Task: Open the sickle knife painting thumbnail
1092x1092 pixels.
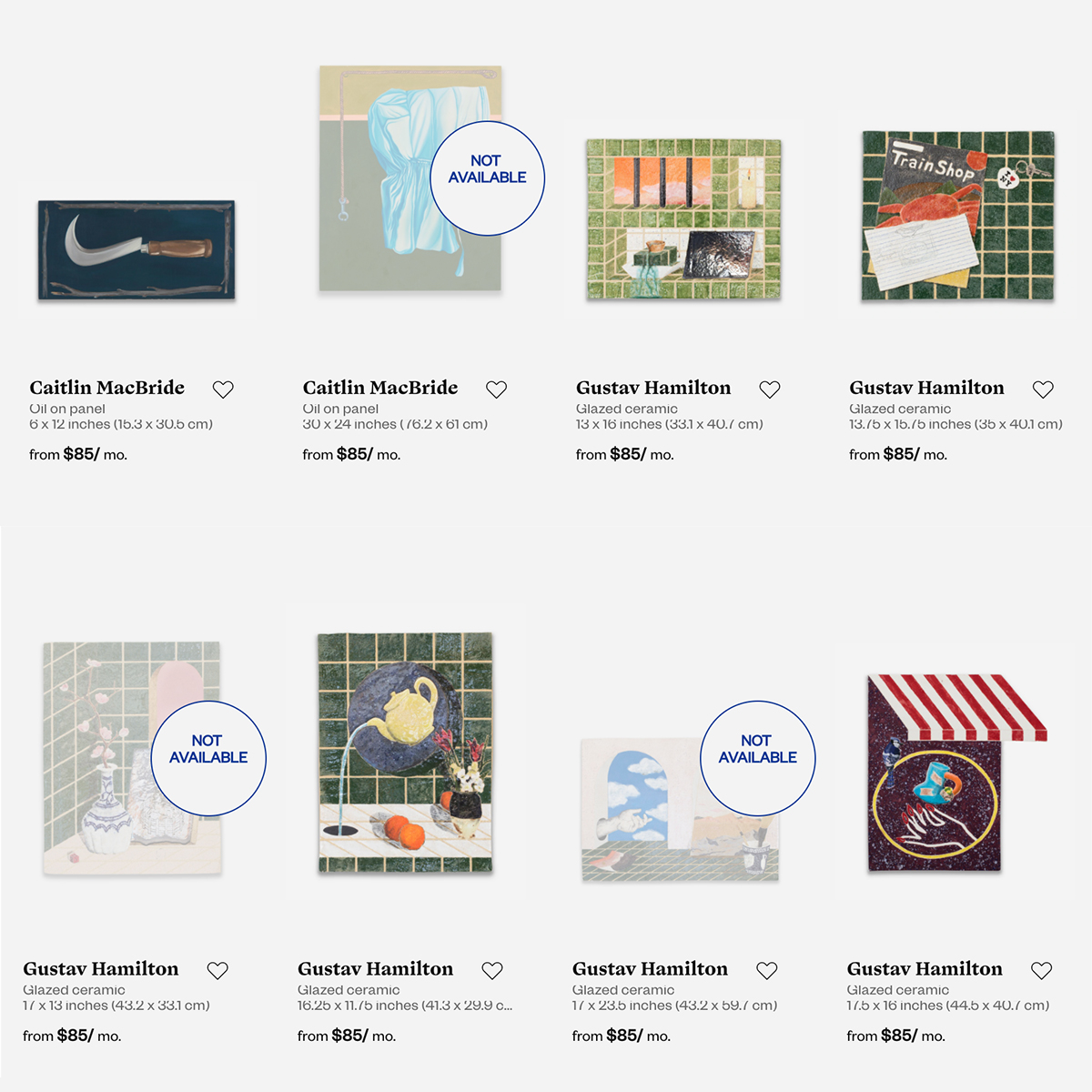Action: point(136,250)
